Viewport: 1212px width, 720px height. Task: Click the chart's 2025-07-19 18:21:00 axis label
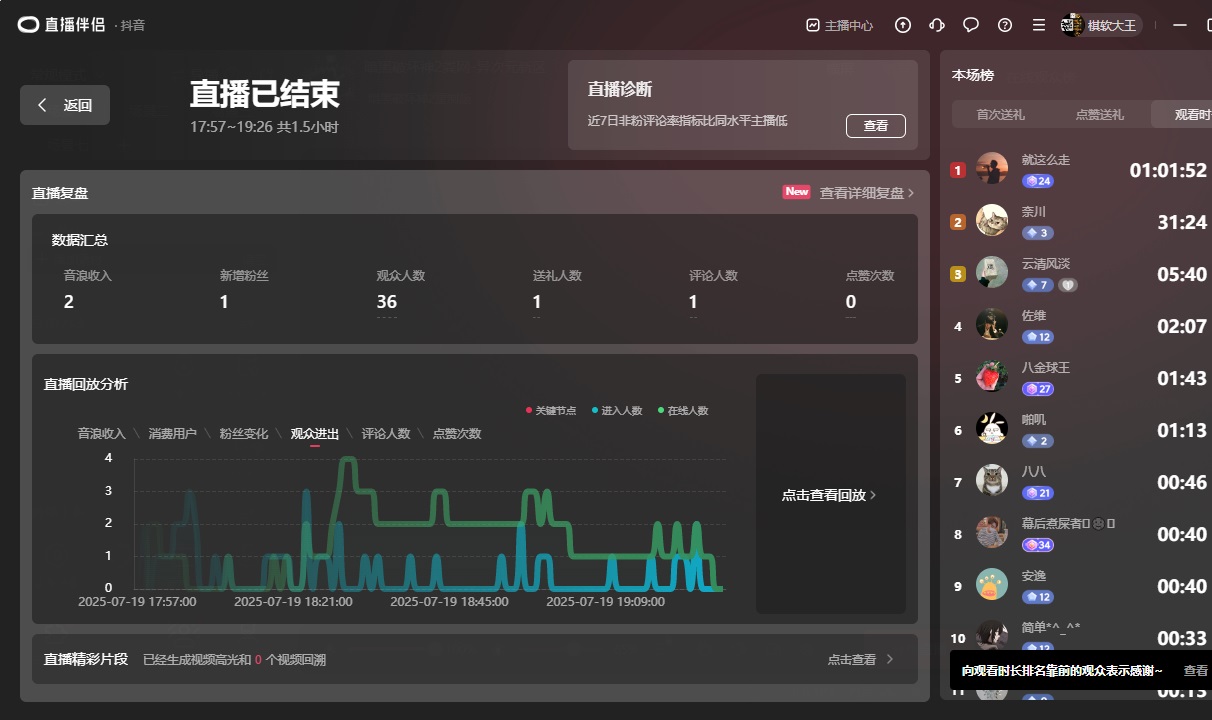[x=293, y=602]
